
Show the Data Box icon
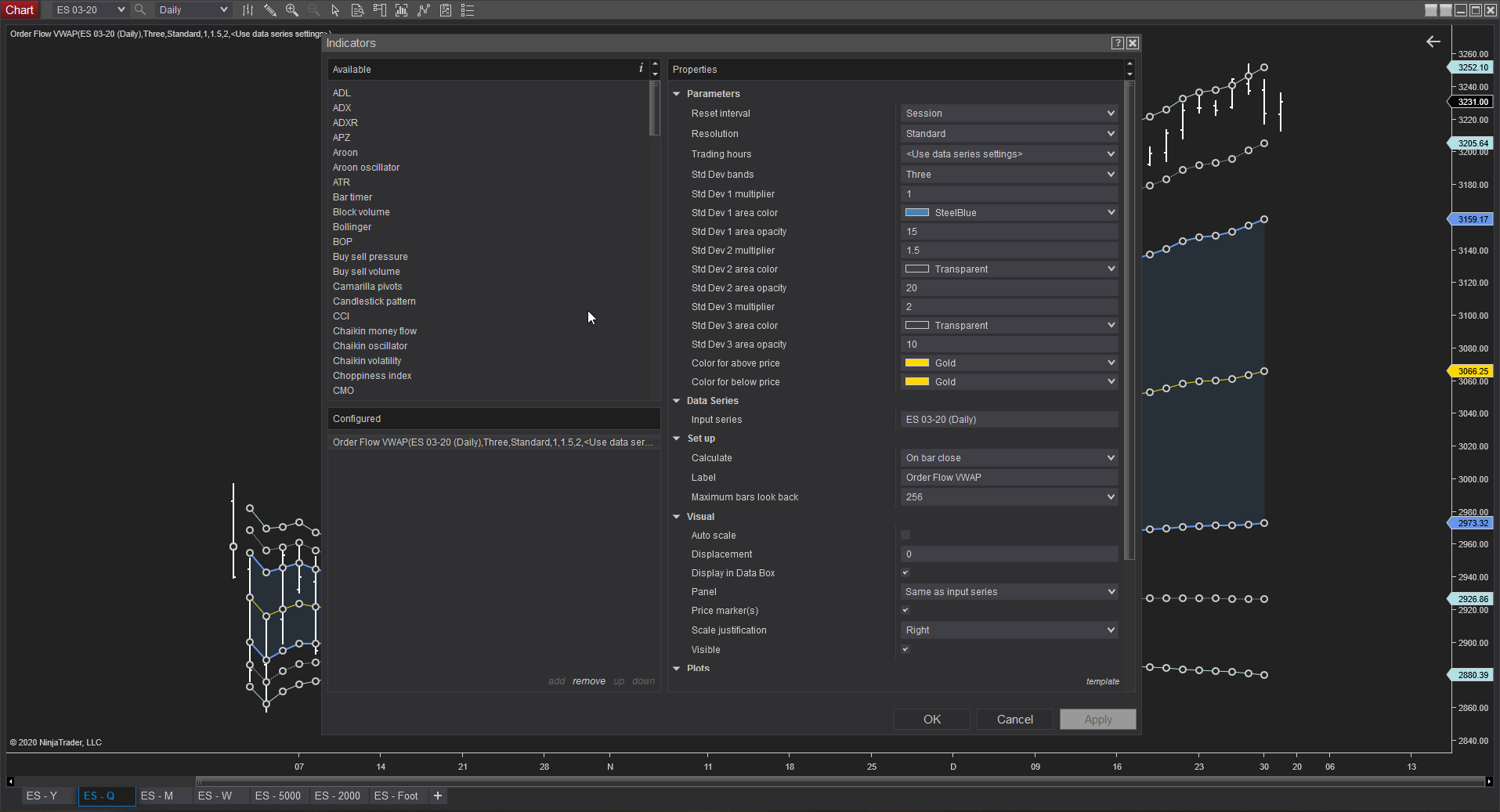pos(357,10)
